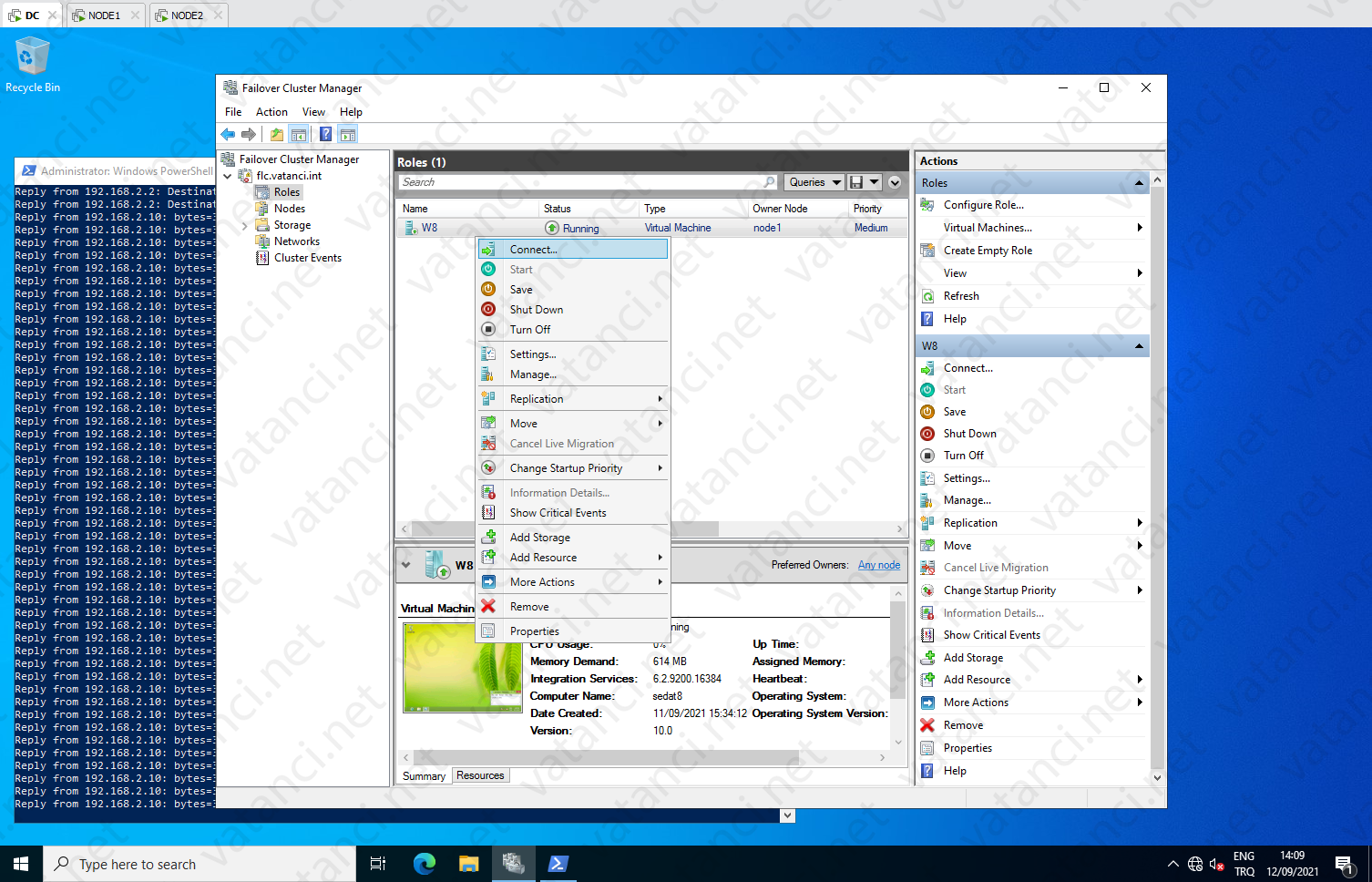Click the Refresh icon in Actions pane
Screen dimensions: 1372x882
point(927,296)
